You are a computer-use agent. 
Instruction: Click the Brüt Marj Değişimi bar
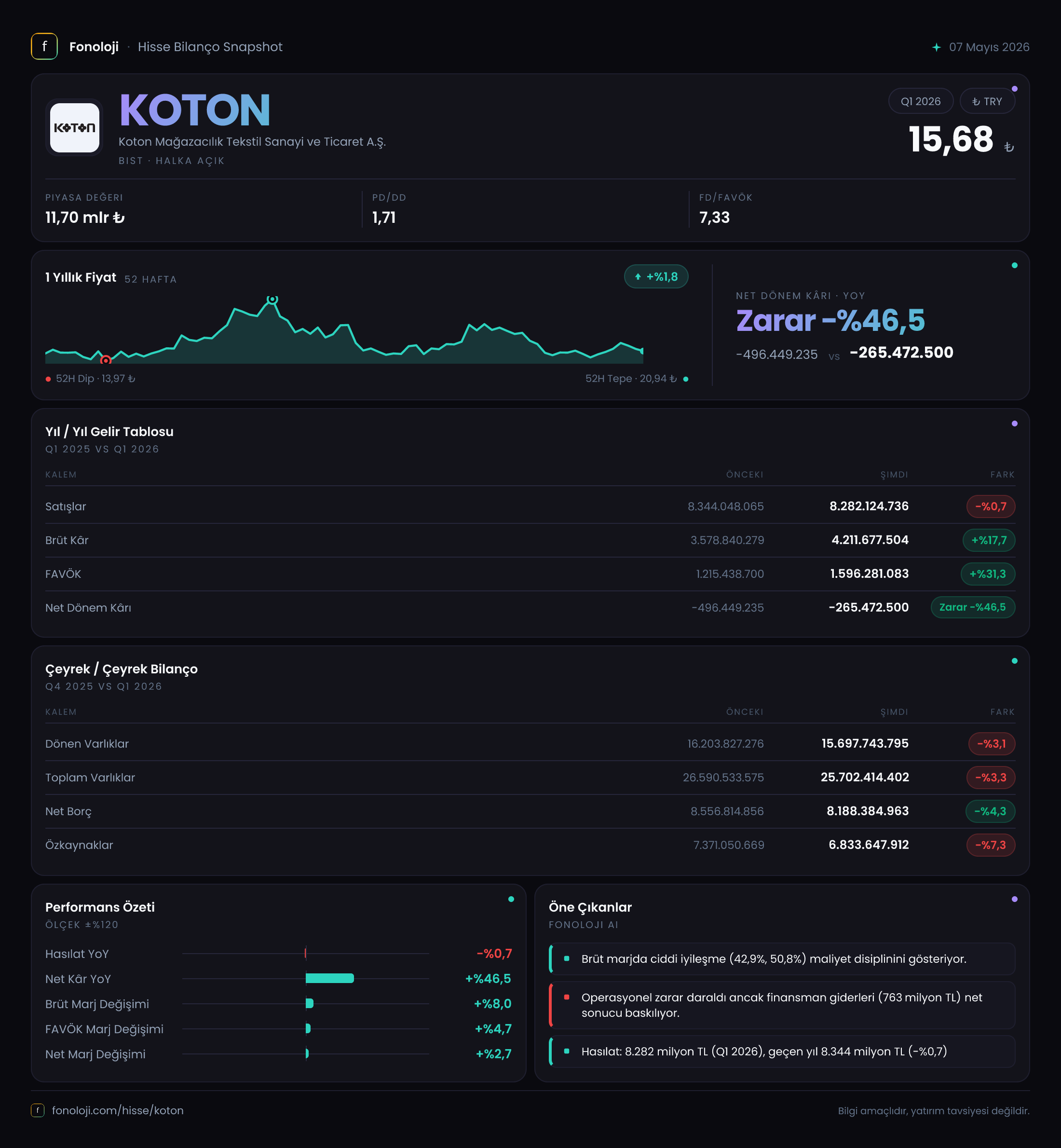(x=310, y=1003)
